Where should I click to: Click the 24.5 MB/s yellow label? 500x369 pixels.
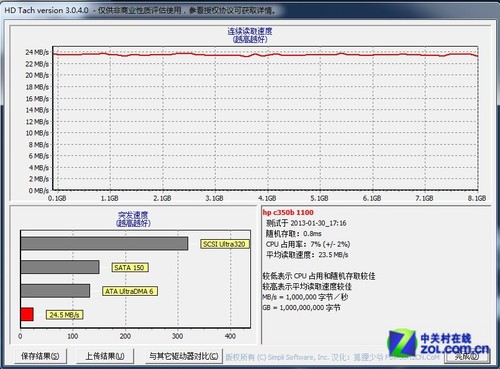coord(64,315)
